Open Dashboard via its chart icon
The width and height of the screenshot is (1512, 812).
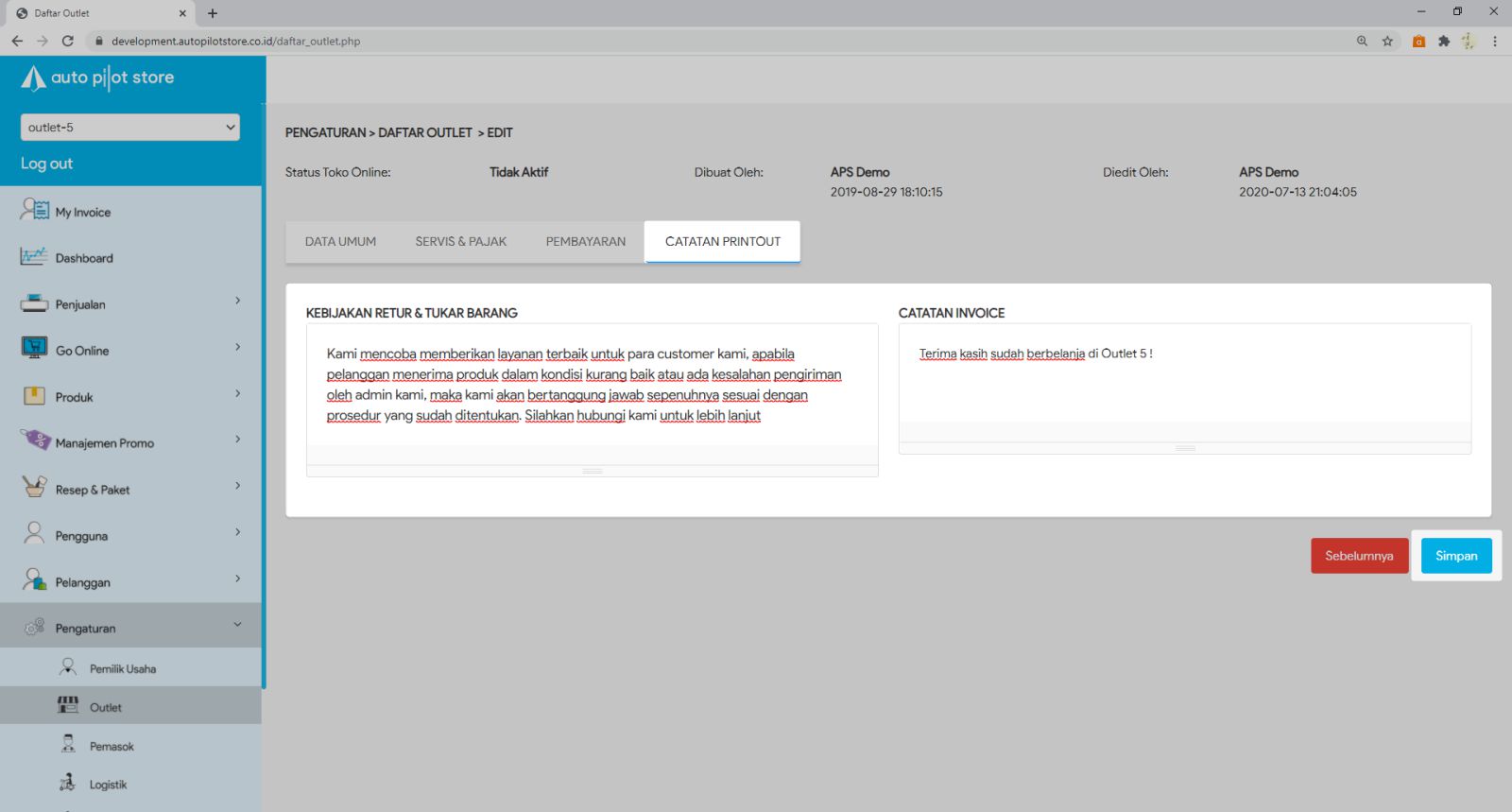(x=34, y=256)
